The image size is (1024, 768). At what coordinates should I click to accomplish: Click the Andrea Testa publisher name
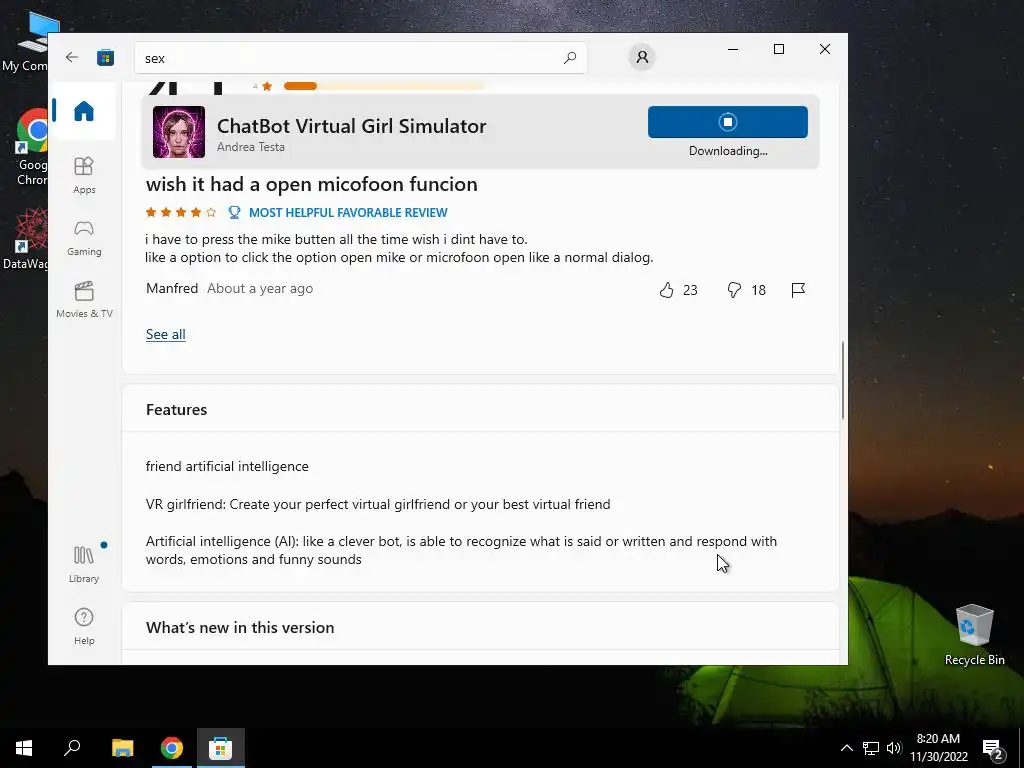tap(251, 147)
